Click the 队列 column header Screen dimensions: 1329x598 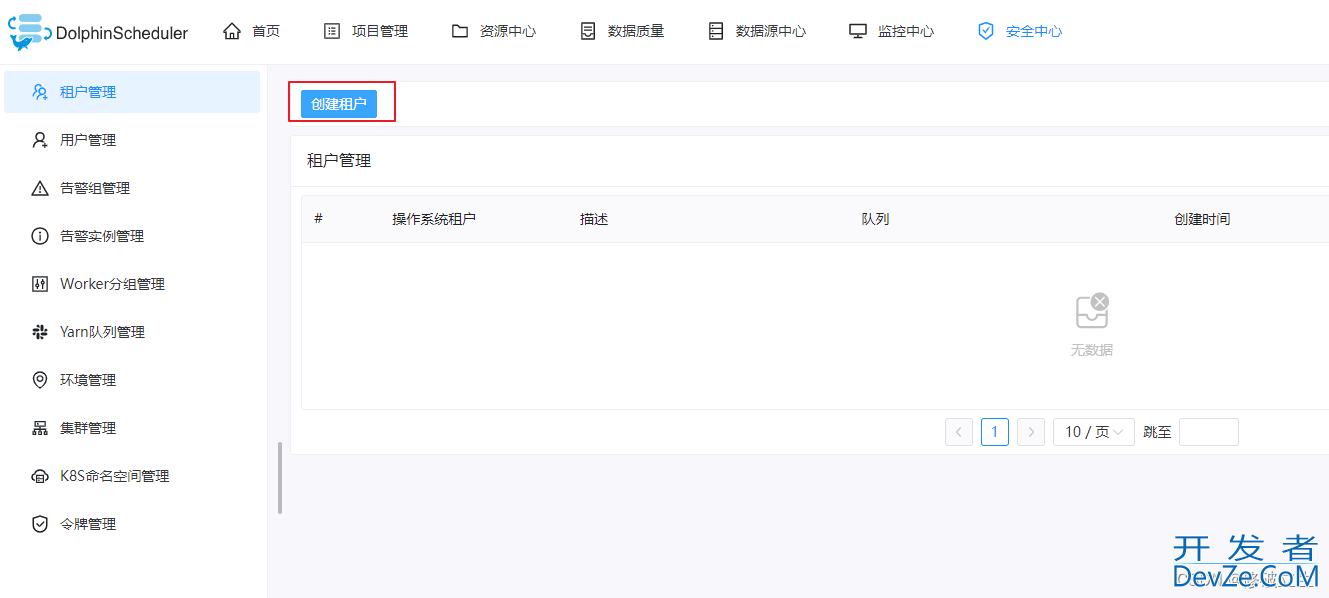coord(875,219)
